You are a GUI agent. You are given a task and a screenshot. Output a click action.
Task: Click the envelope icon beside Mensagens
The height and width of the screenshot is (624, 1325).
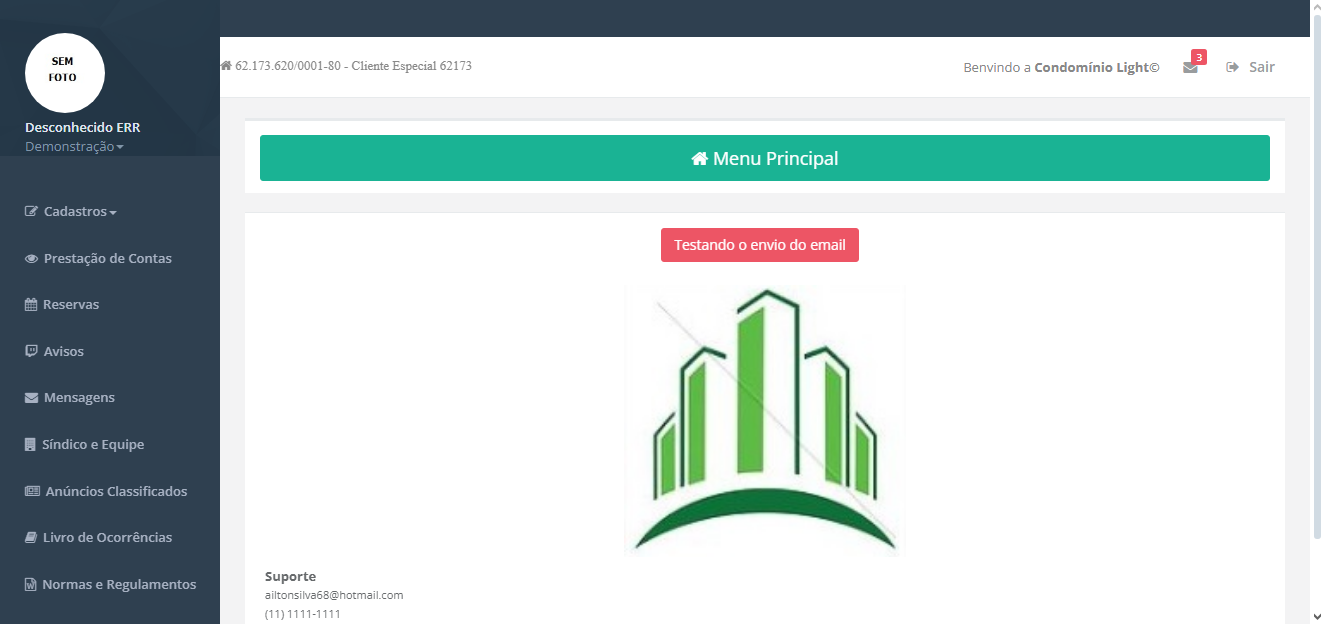pyautogui.click(x=31, y=398)
